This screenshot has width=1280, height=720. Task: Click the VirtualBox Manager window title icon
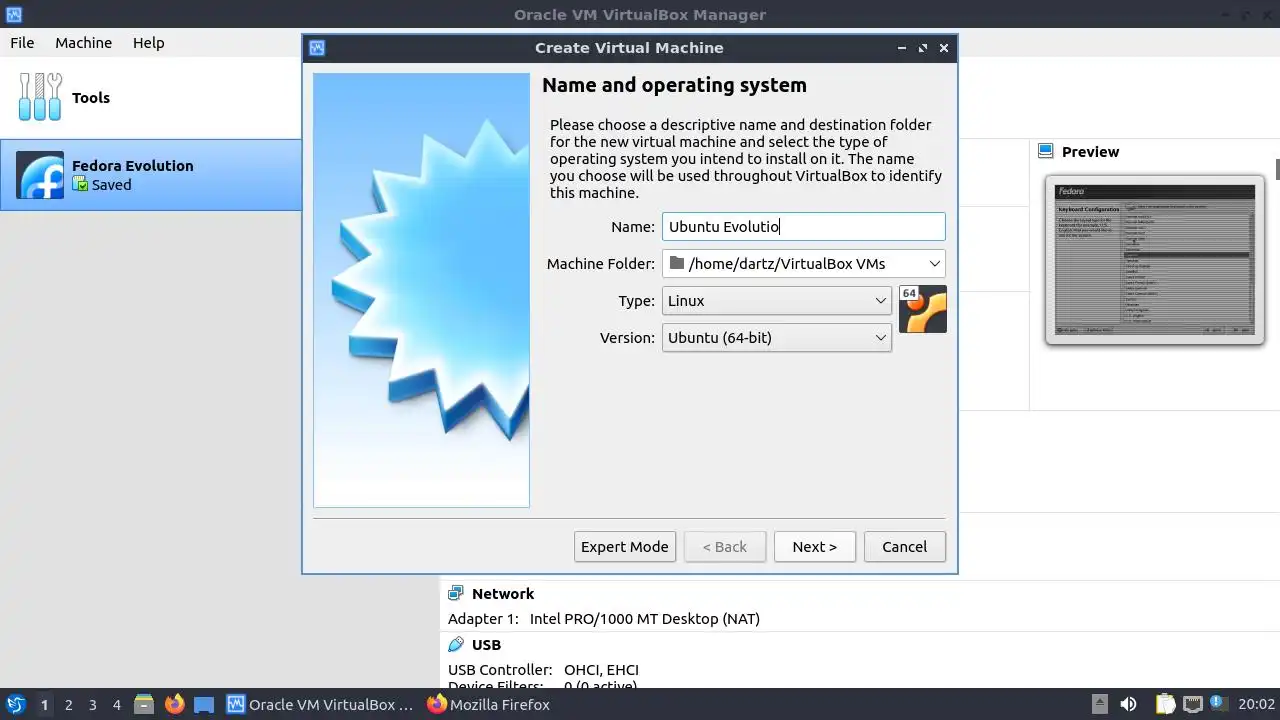14,14
